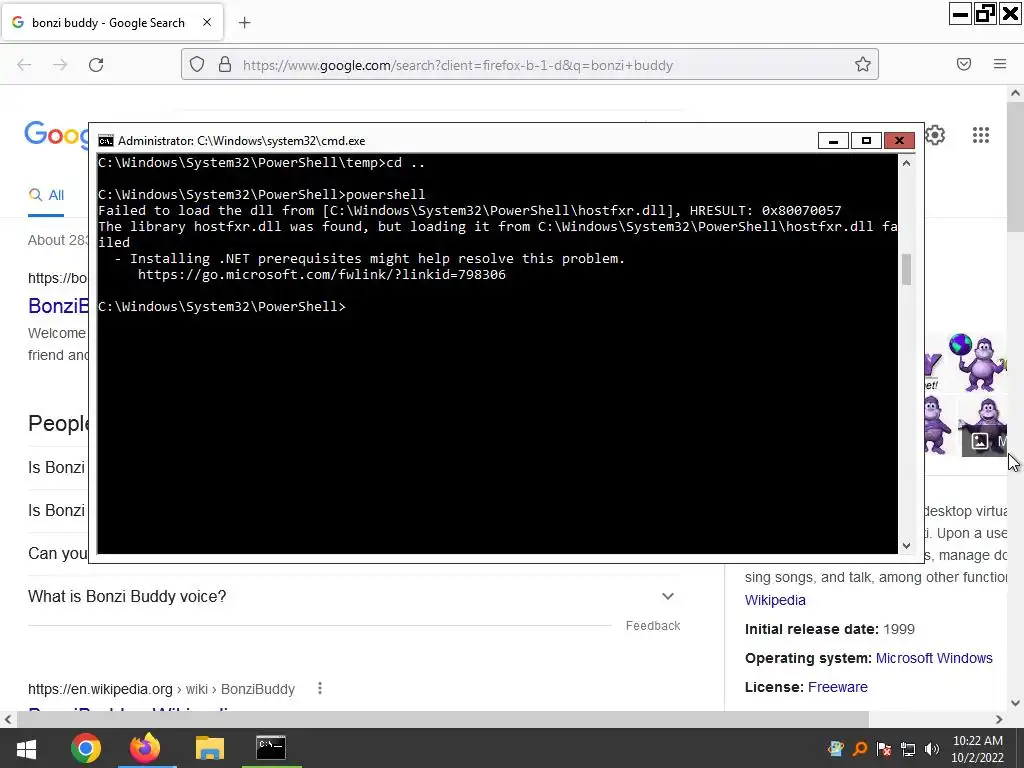Click cmd scrollbar down arrow
Viewport: 1024px width, 768px height.
(x=906, y=546)
